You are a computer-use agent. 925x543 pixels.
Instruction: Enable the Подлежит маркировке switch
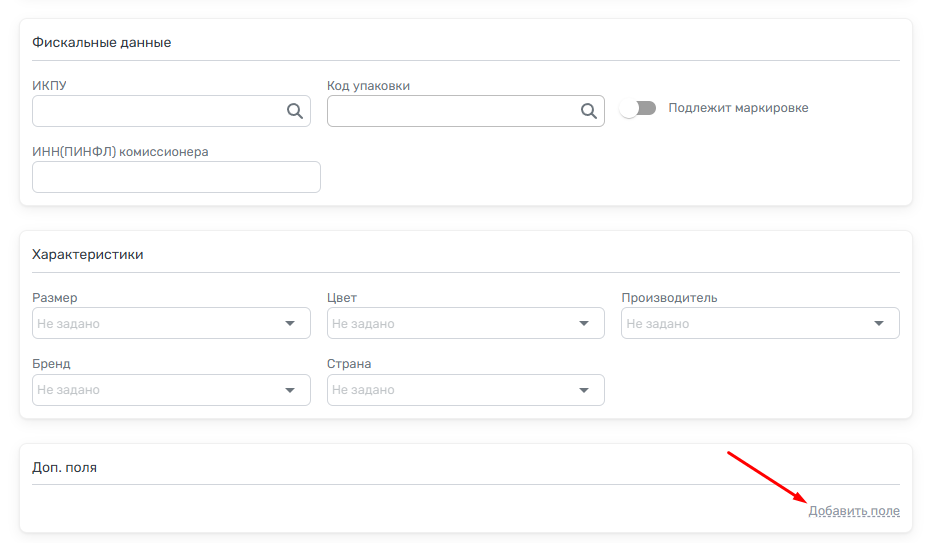click(637, 108)
